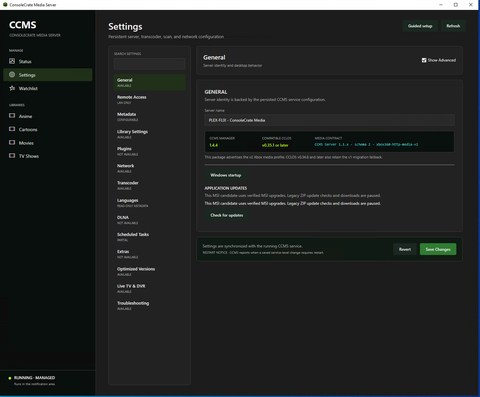Go to the Status page

tap(48, 61)
